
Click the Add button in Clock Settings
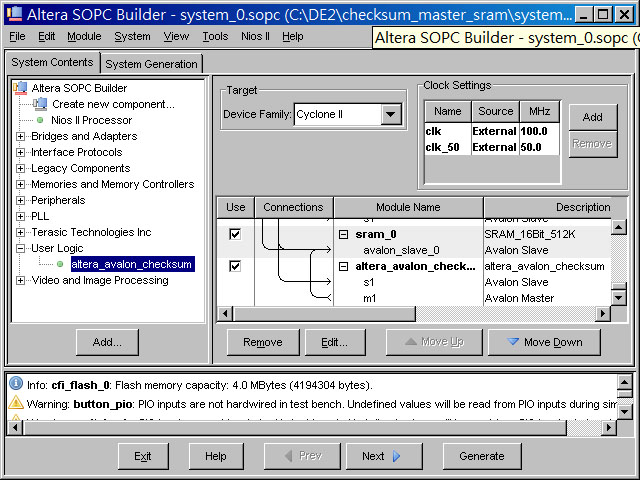click(x=593, y=117)
